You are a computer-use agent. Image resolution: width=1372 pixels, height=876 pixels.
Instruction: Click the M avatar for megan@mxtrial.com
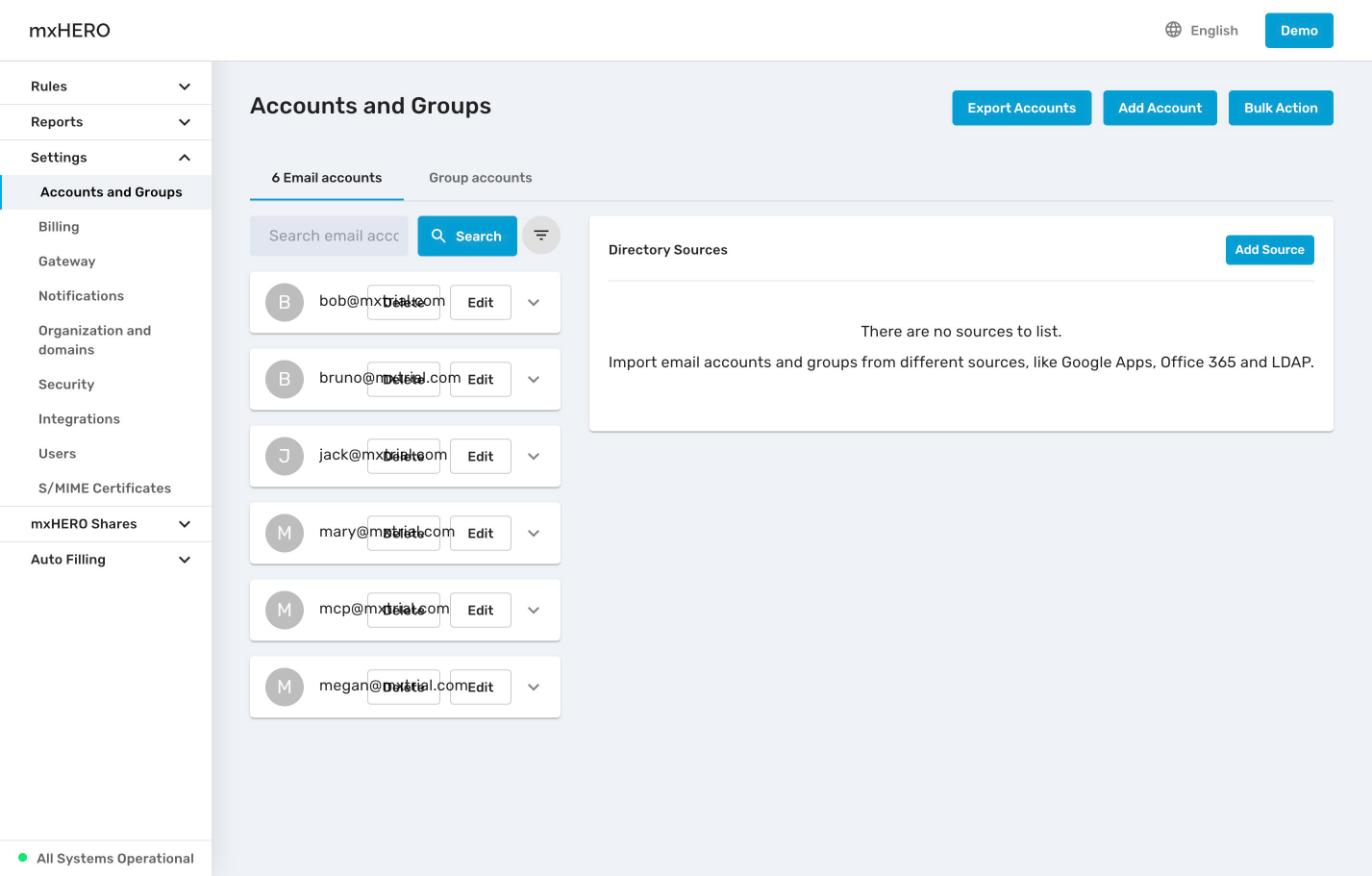tap(284, 687)
